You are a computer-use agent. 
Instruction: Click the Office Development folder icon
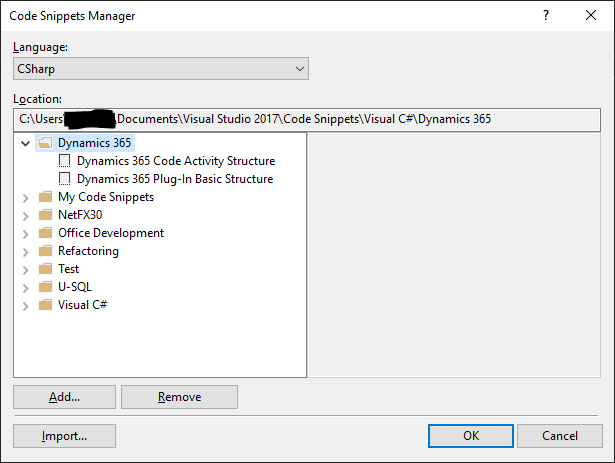pos(45,233)
